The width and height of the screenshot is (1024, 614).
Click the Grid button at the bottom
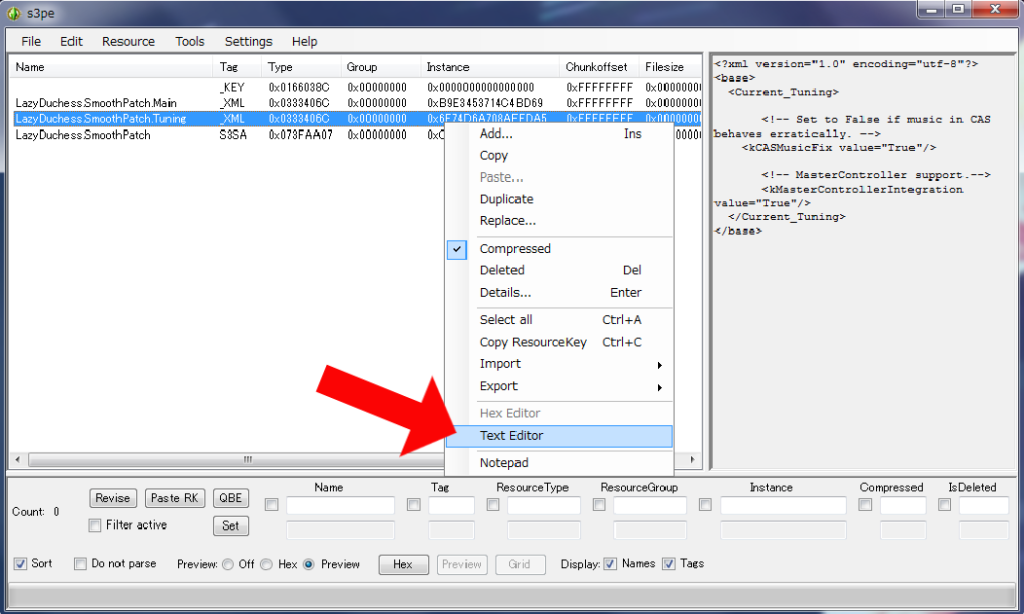tap(520, 563)
